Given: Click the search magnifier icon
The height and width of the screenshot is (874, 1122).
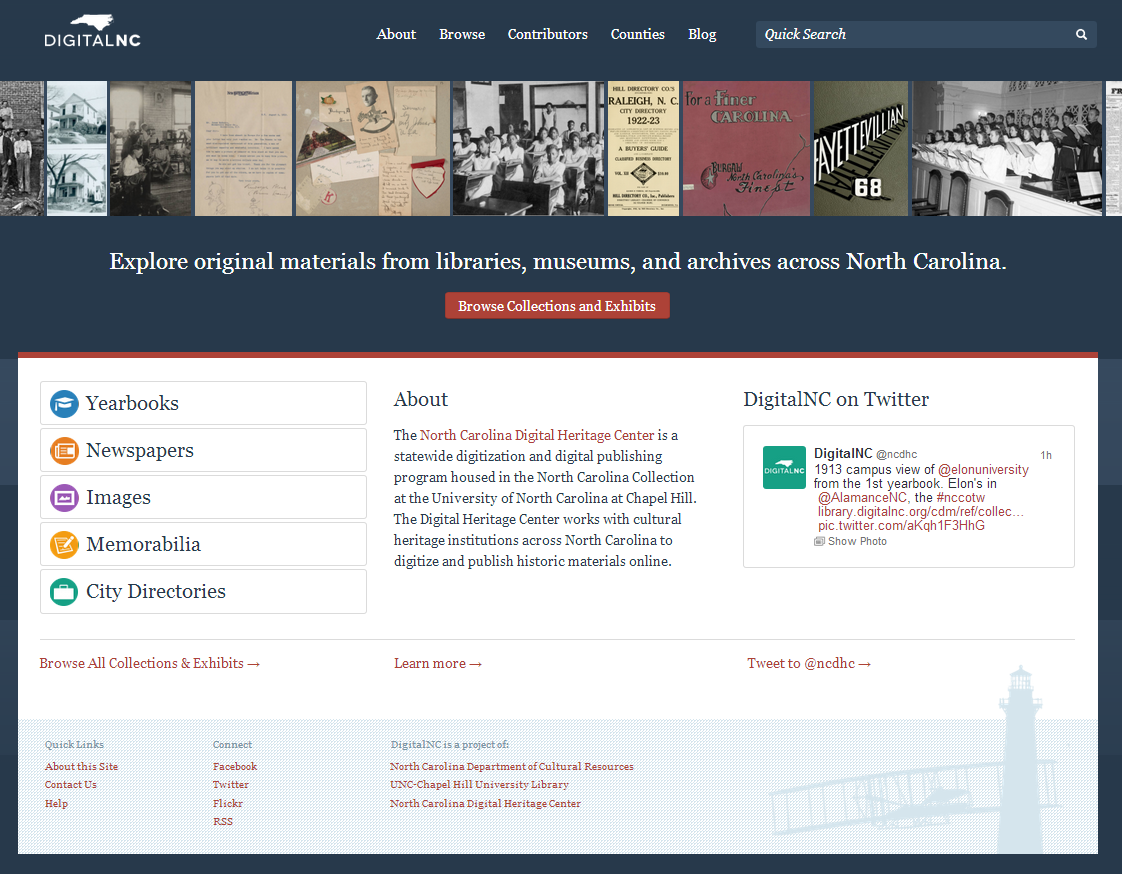Looking at the screenshot, I should [1081, 34].
